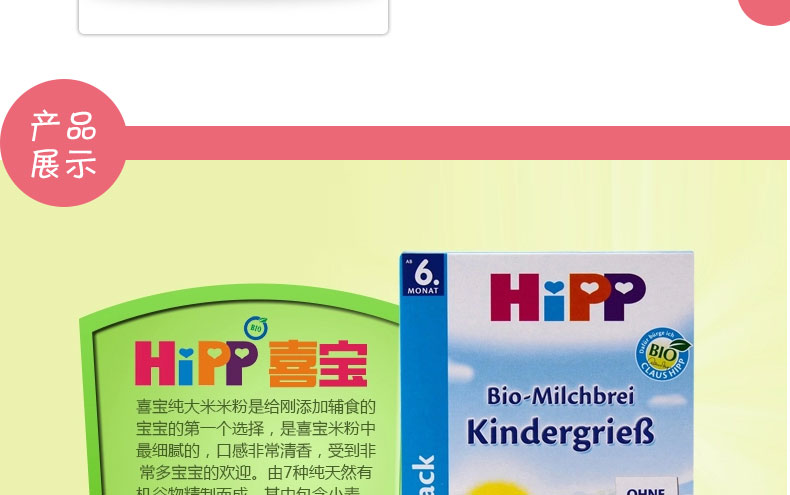Screen dimensions: 790x495
Task: Click the pink semicircle at top right corner
Action: [x=764, y=11]
